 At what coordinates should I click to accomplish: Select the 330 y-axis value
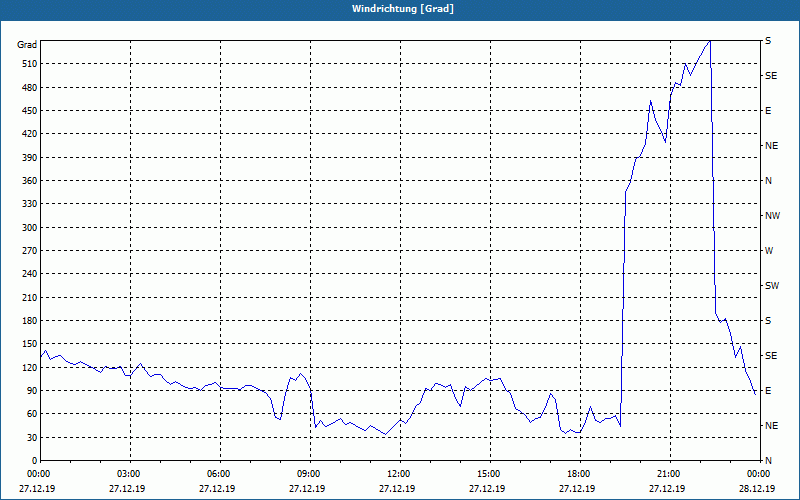pyautogui.click(x=29, y=204)
